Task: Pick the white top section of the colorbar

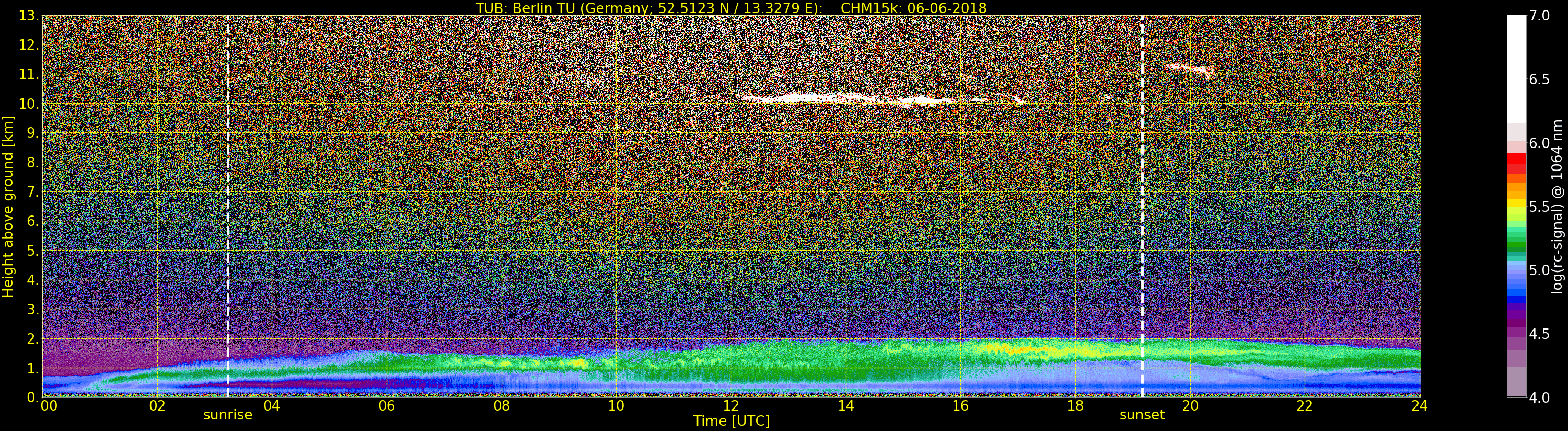Action: pyautogui.click(x=1516, y=69)
